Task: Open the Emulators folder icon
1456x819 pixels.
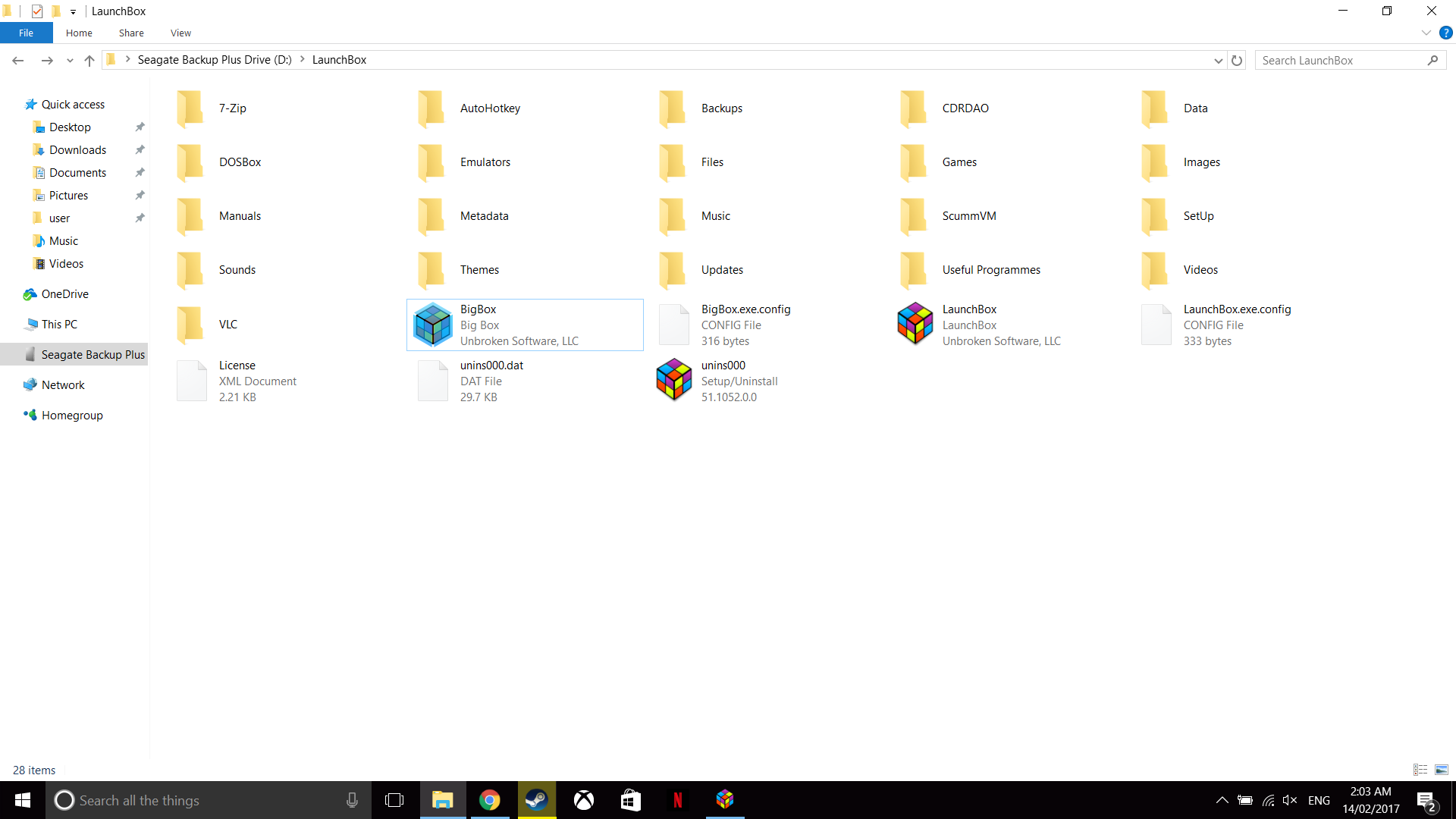Action: (x=431, y=162)
